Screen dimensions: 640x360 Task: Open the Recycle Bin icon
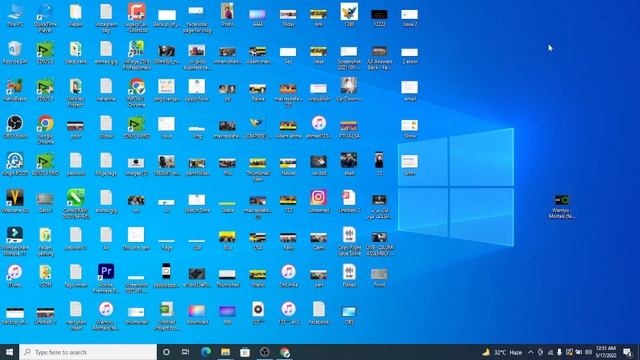[x=15, y=52]
